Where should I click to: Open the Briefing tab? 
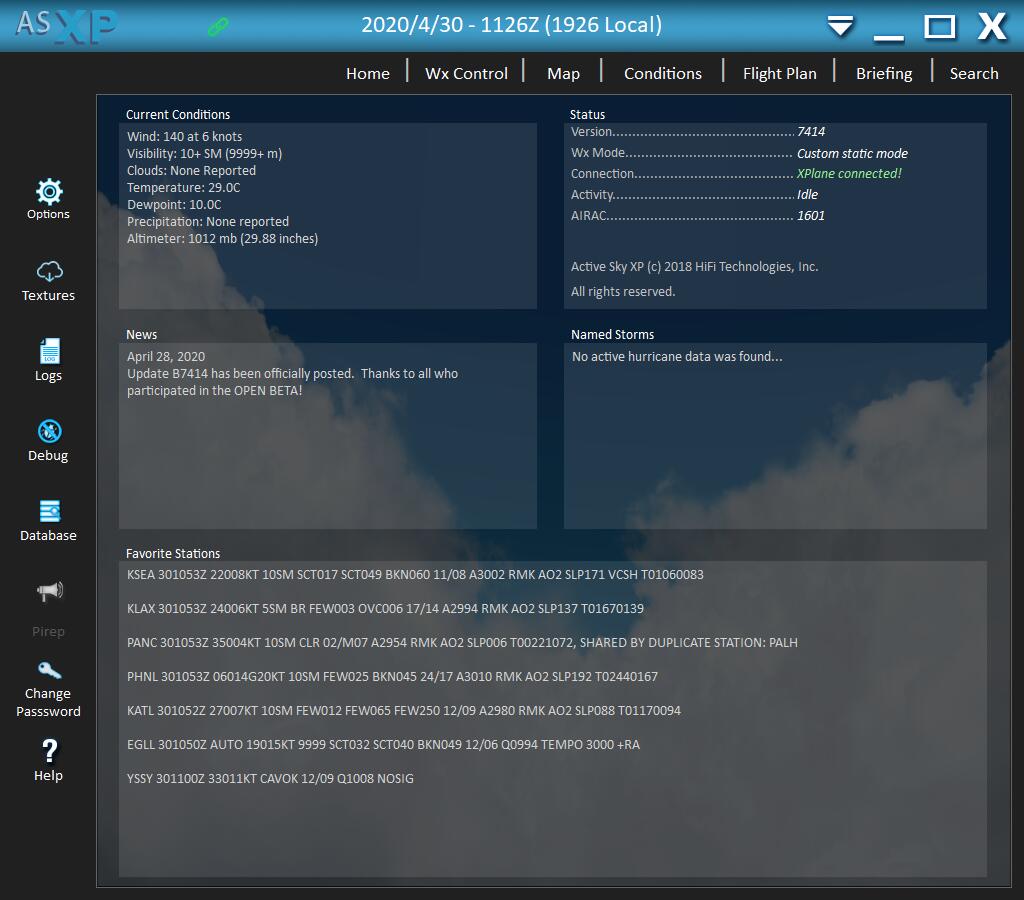click(x=884, y=73)
